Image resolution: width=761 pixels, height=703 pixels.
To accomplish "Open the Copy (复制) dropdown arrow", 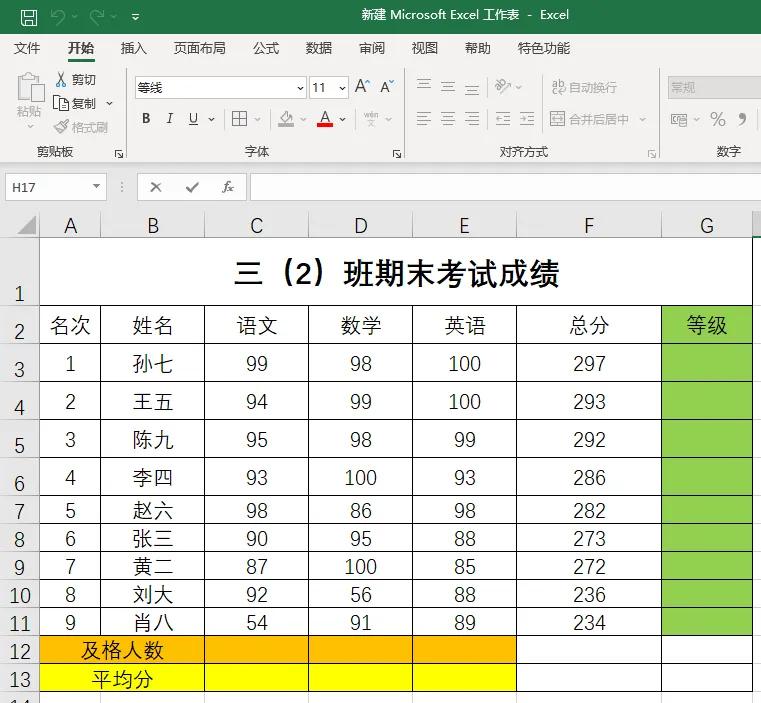I will [x=109, y=103].
